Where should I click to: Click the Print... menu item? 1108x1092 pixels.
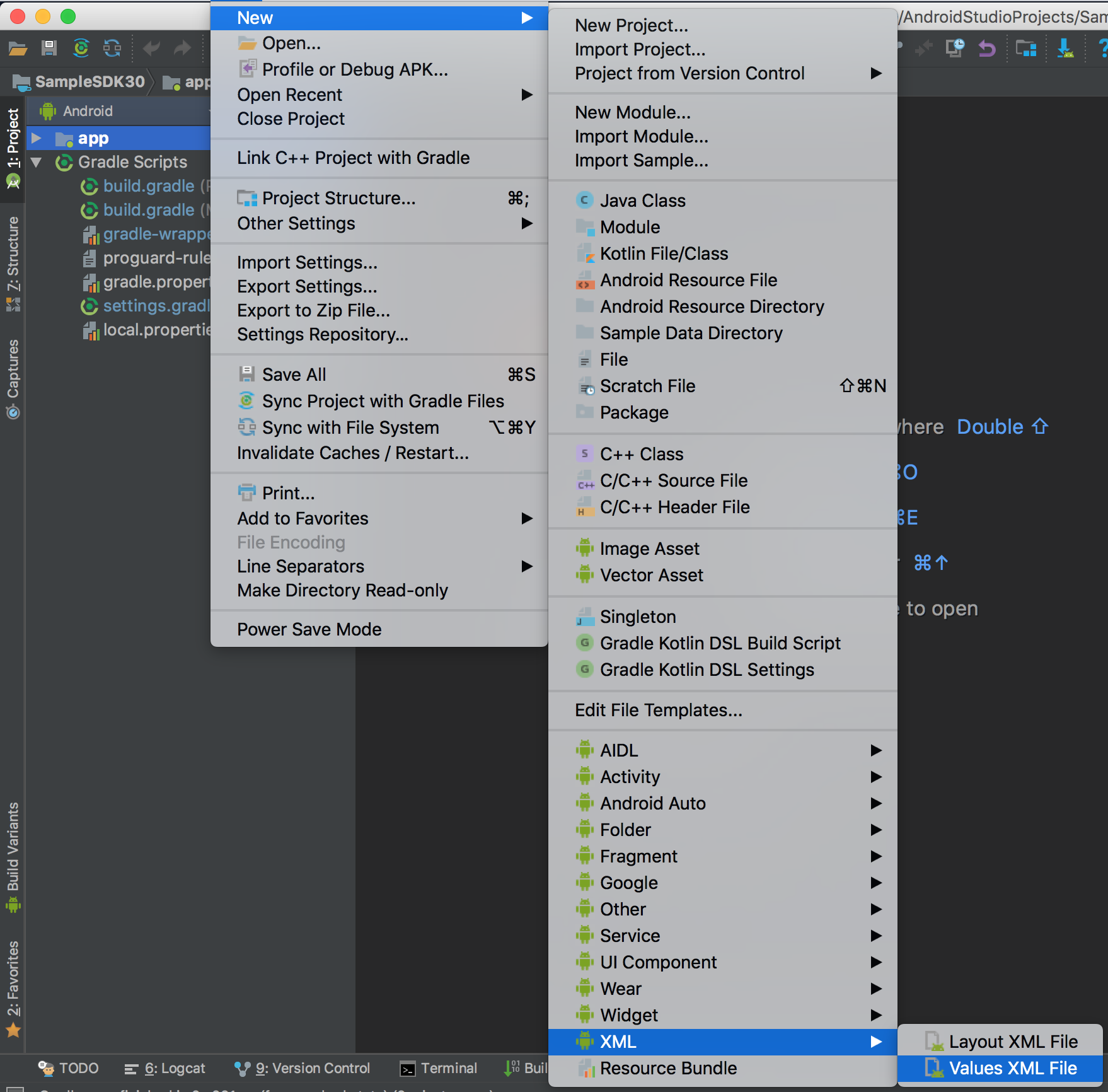pyautogui.click(x=379, y=493)
